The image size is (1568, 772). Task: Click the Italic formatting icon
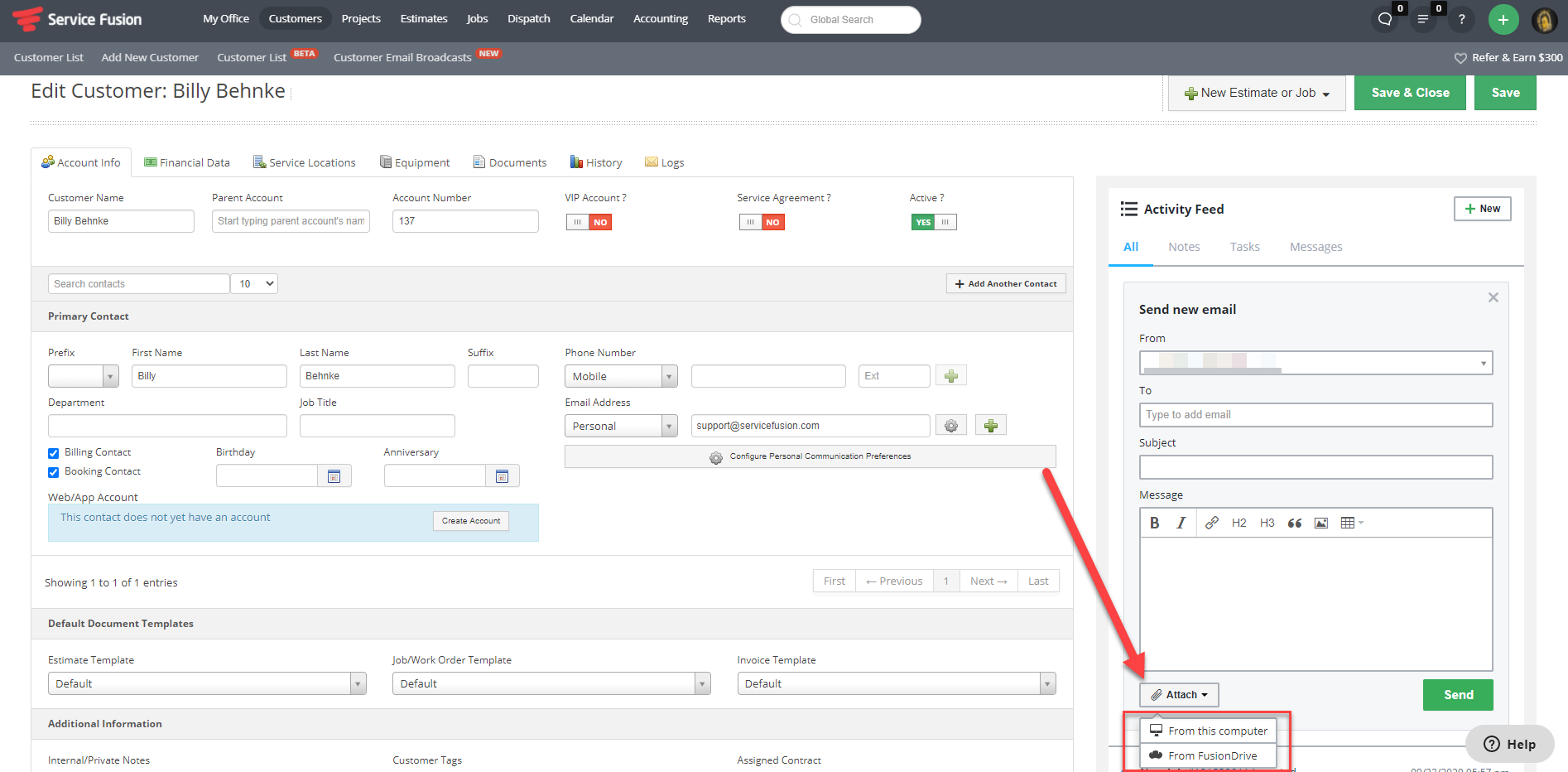click(x=1181, y=523)
